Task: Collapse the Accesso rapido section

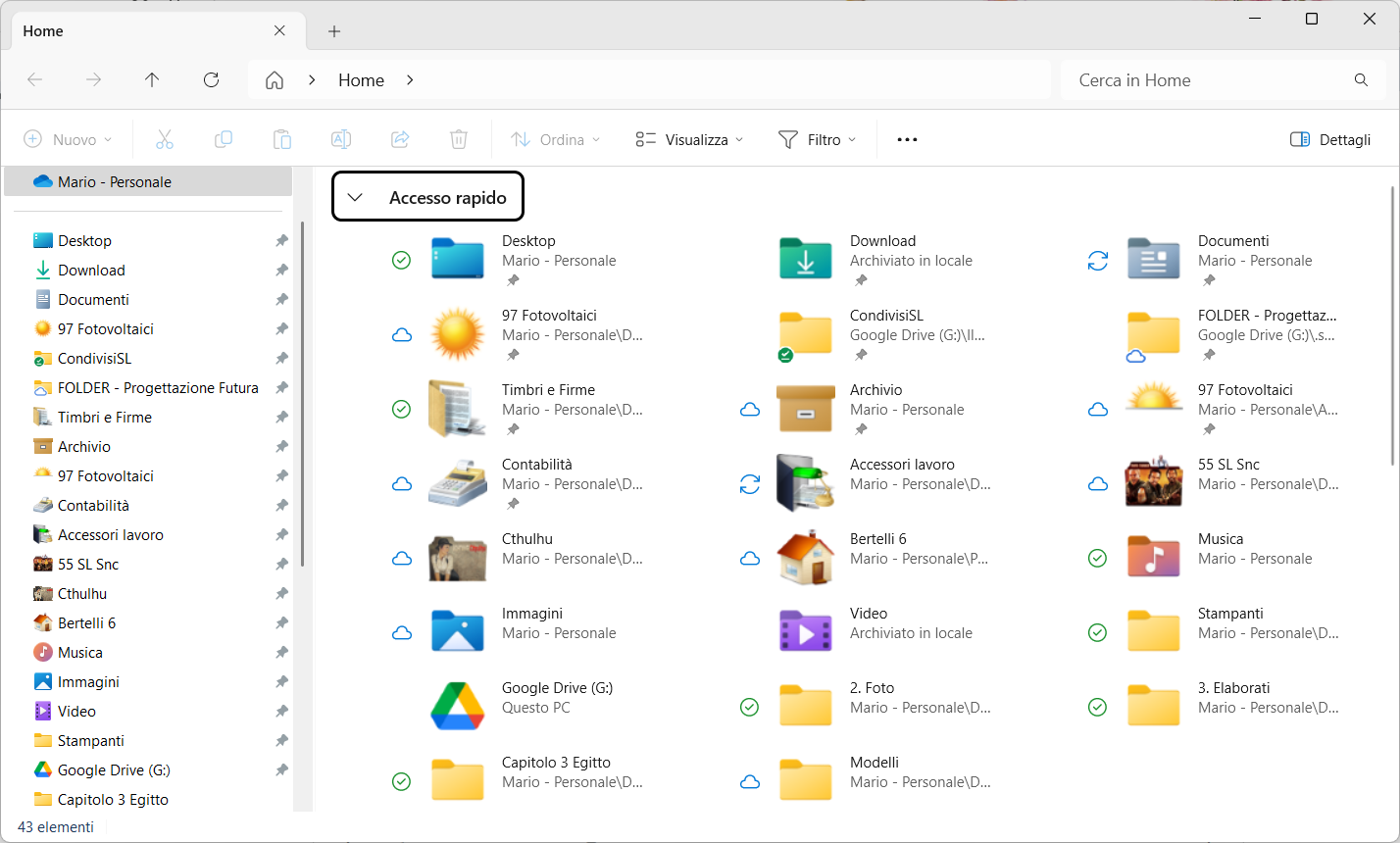Action: pos(356,196)
